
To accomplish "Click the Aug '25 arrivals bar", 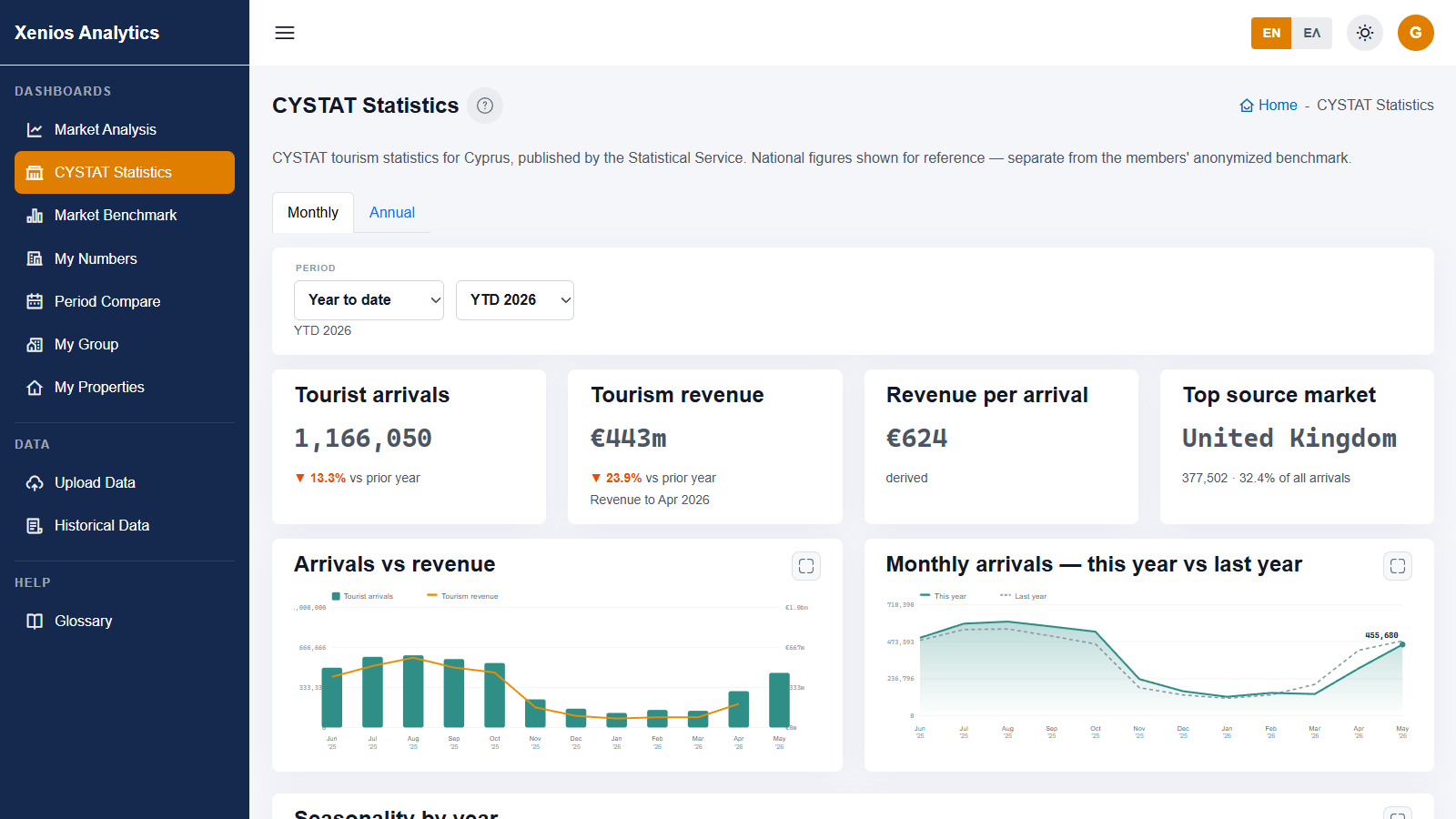I will (x=413, y=692).
